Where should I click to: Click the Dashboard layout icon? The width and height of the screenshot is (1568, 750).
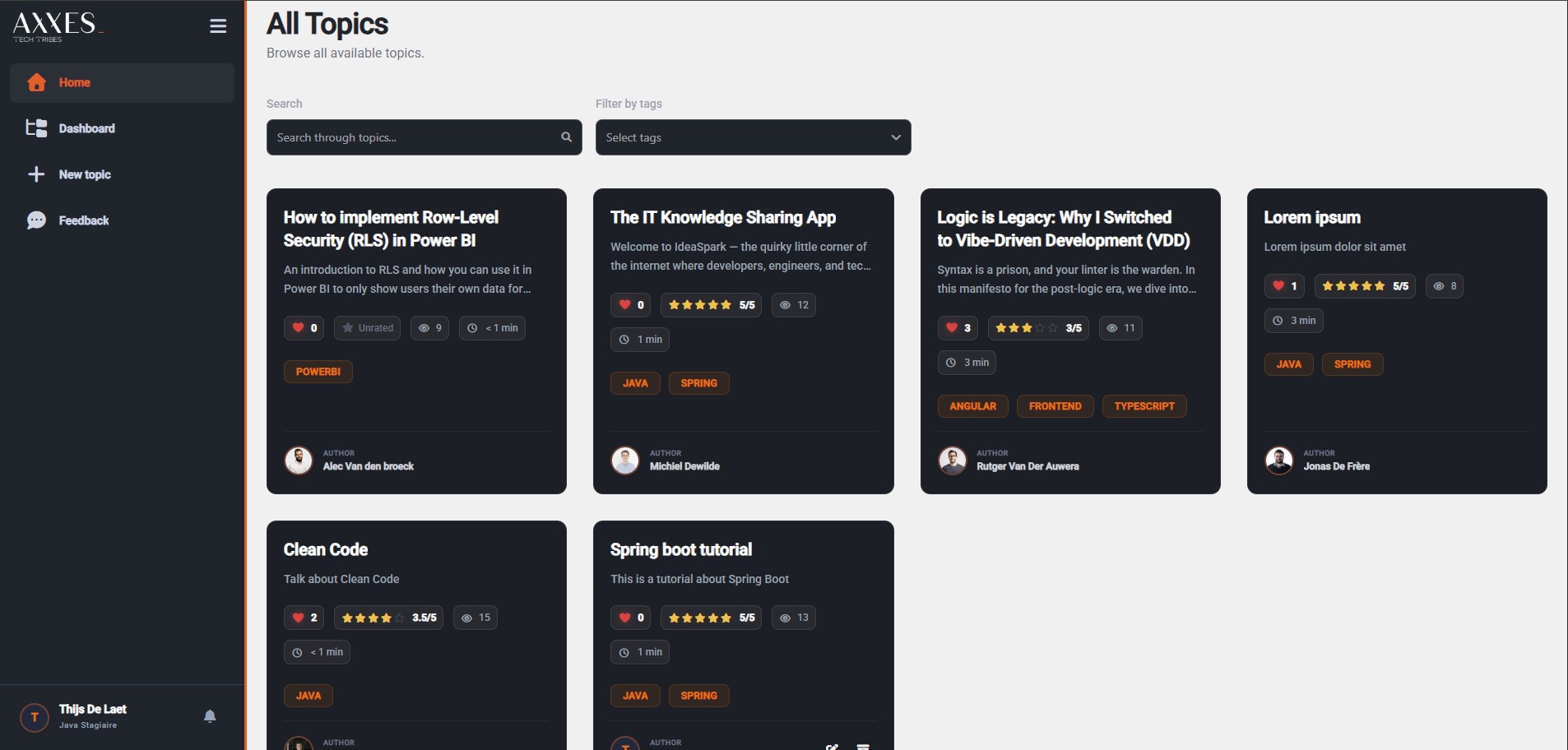coord(36,128)
